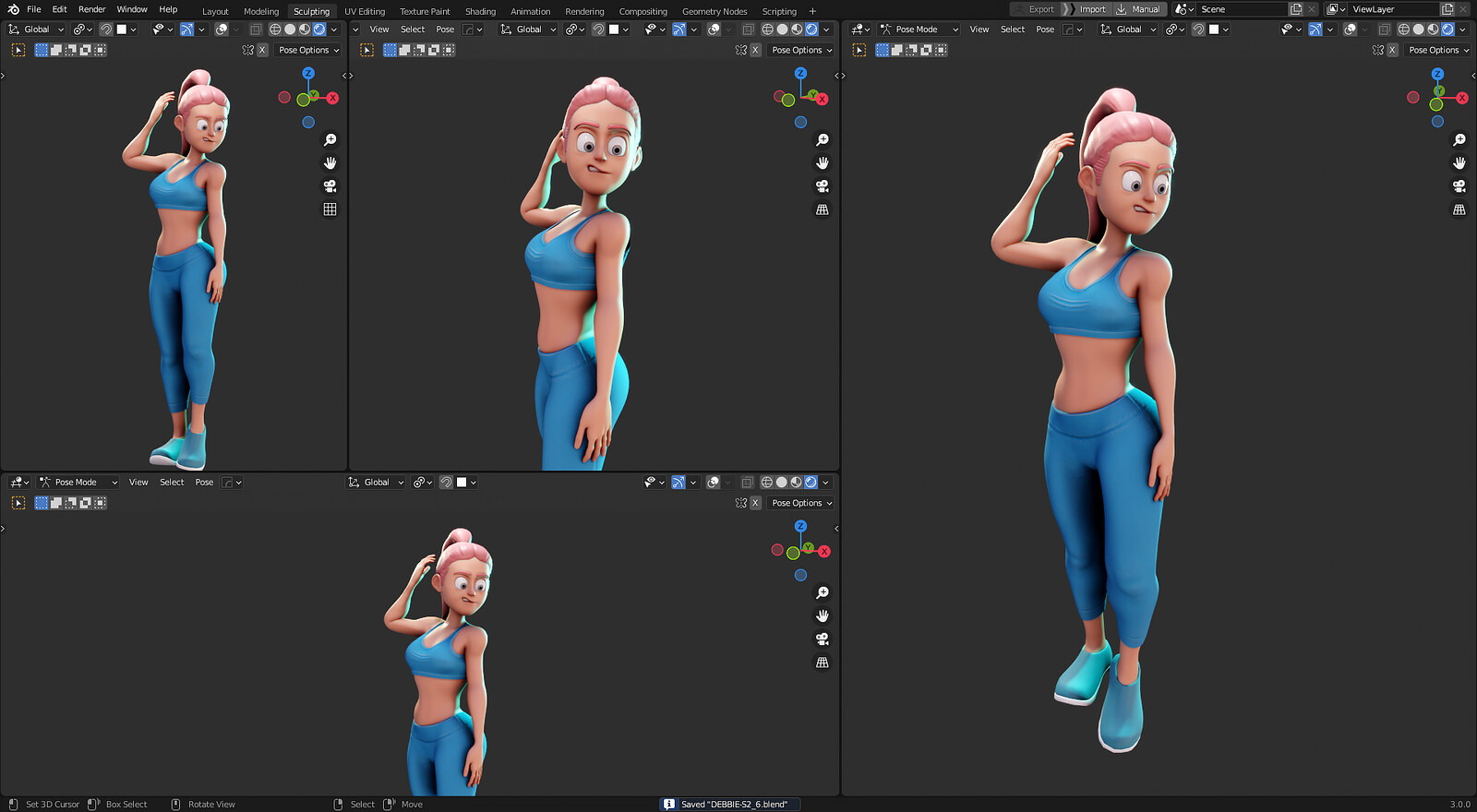1477x812 pixels.
Task: Select wireframe shading in left viewport
Action: [275, 30]
